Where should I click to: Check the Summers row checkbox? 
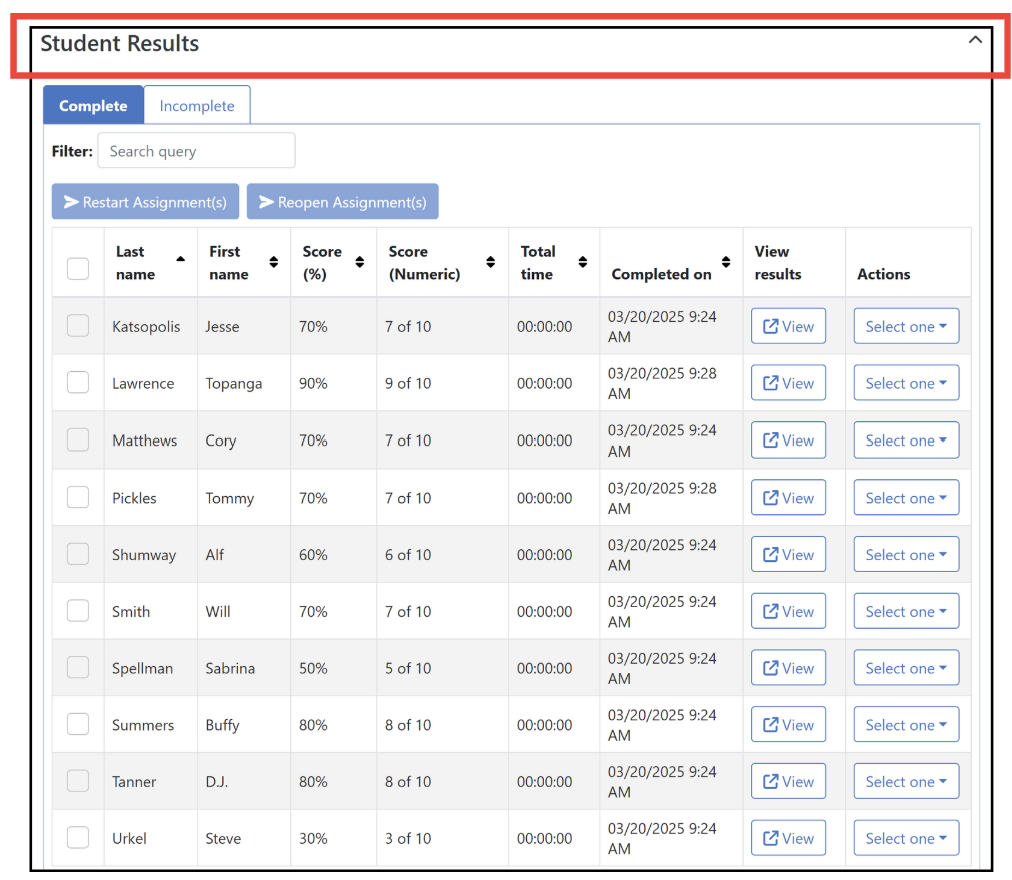(x=78, y=724)
